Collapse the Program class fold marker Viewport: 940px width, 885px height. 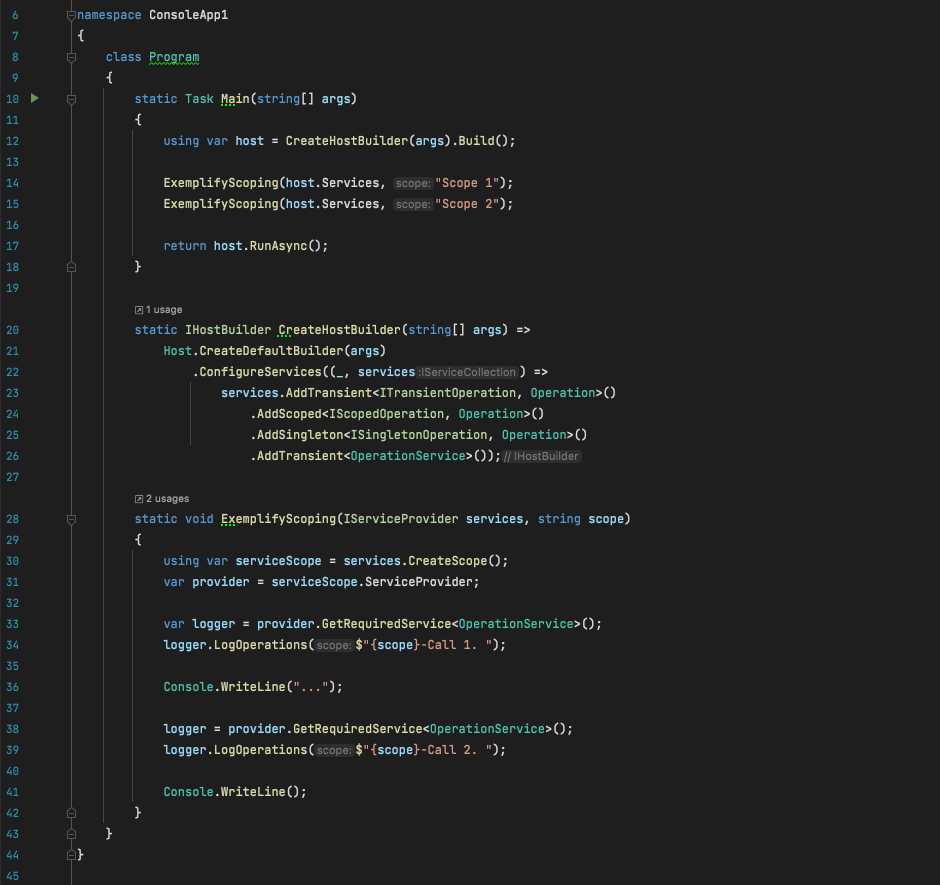pyautogui.click(x=71, y=57)
